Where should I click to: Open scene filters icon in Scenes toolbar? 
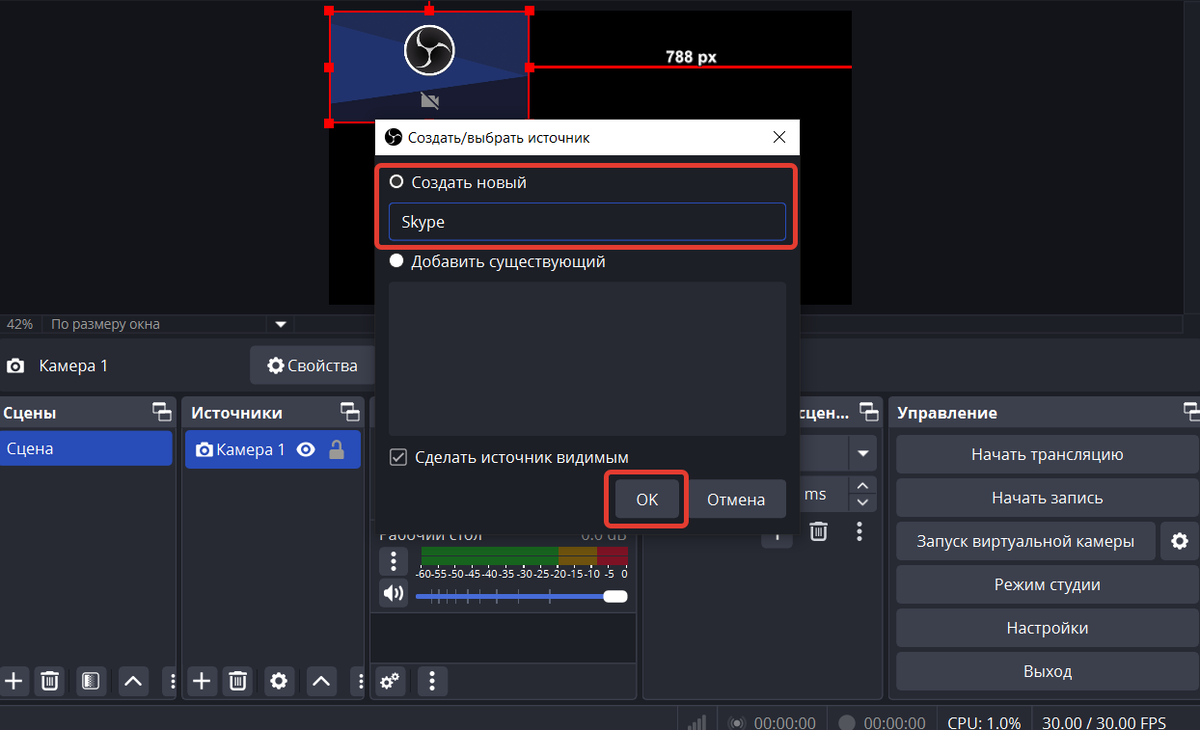coord(91,681)
